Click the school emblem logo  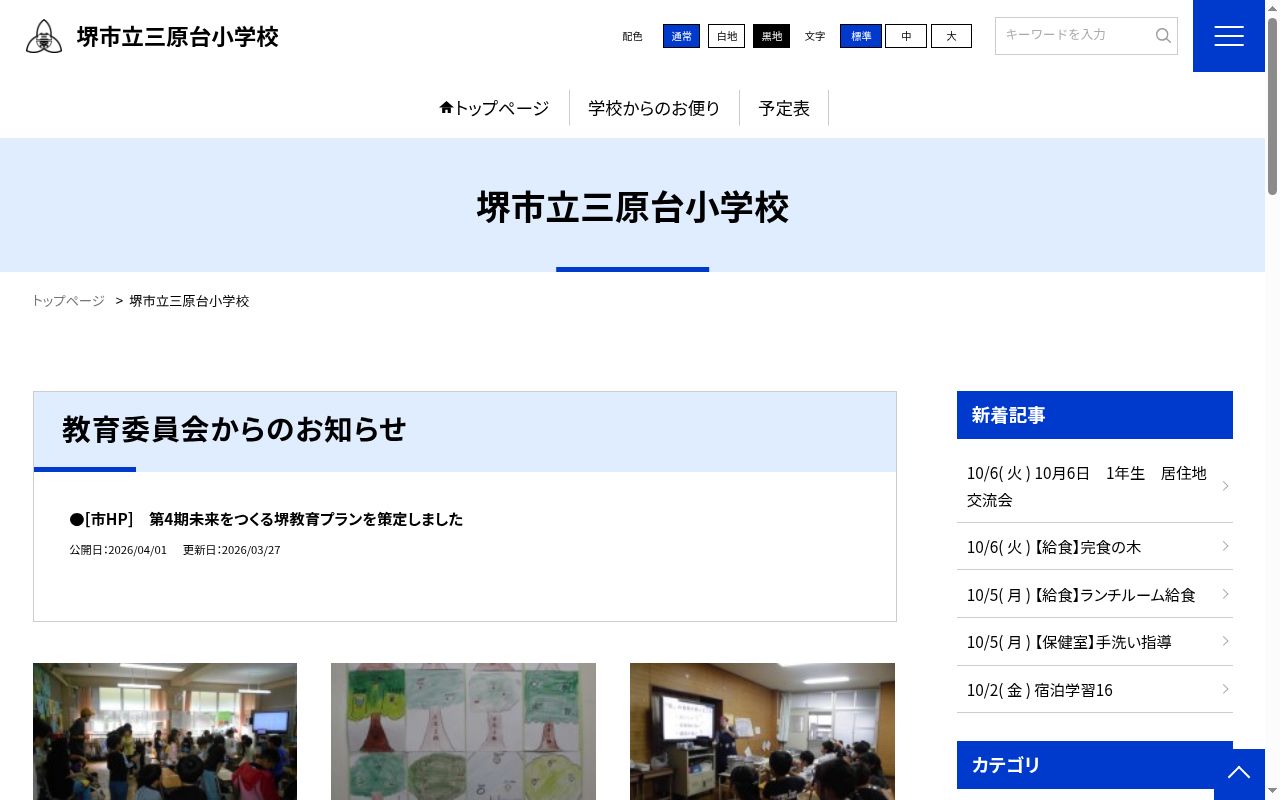pyautogui.click(x=44, y=37)
